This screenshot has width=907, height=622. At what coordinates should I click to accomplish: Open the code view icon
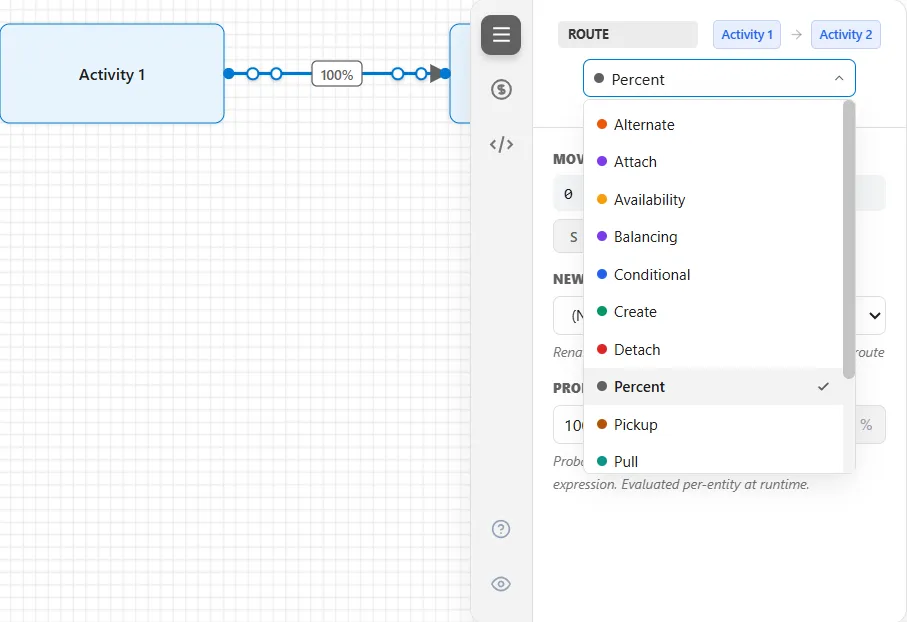(x=501, y=144)
